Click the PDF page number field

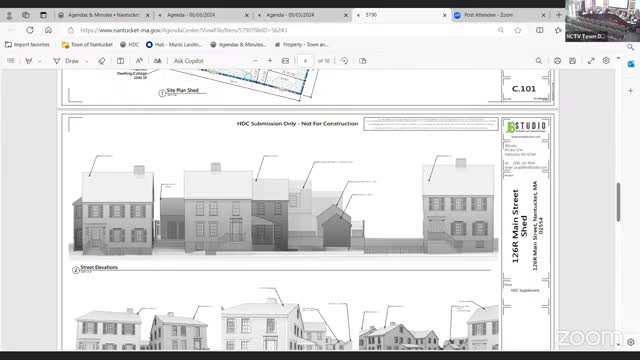pyautogui.click(x=305, y=61)
